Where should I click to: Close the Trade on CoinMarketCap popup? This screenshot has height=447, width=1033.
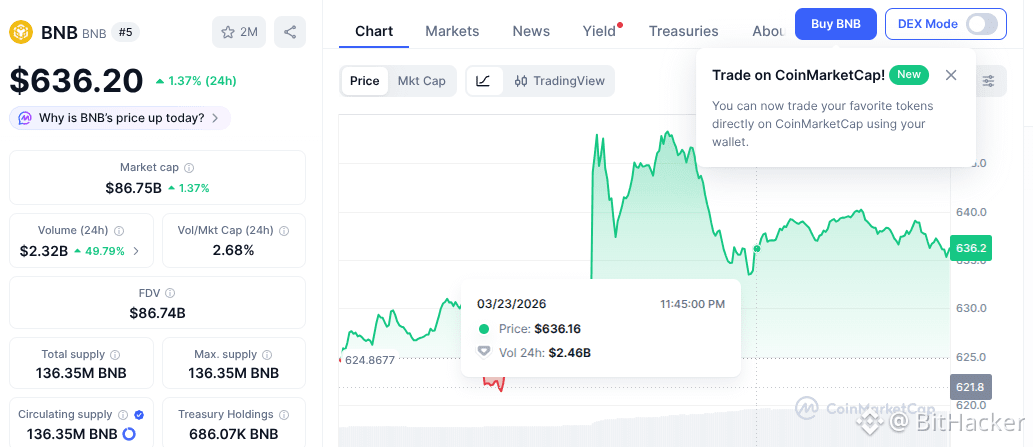point(951,75)
